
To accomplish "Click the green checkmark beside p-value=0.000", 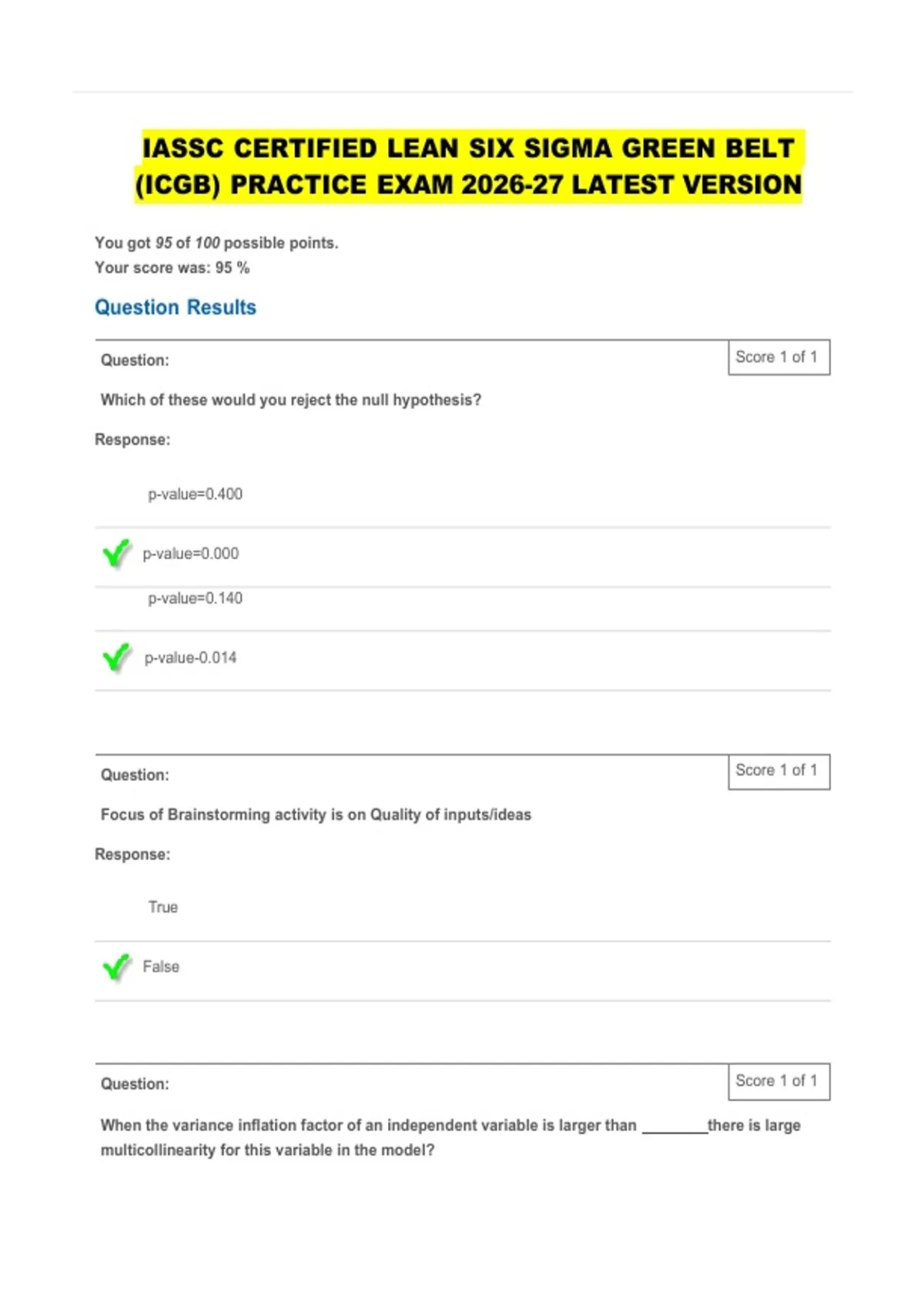I will coord(116,553).
